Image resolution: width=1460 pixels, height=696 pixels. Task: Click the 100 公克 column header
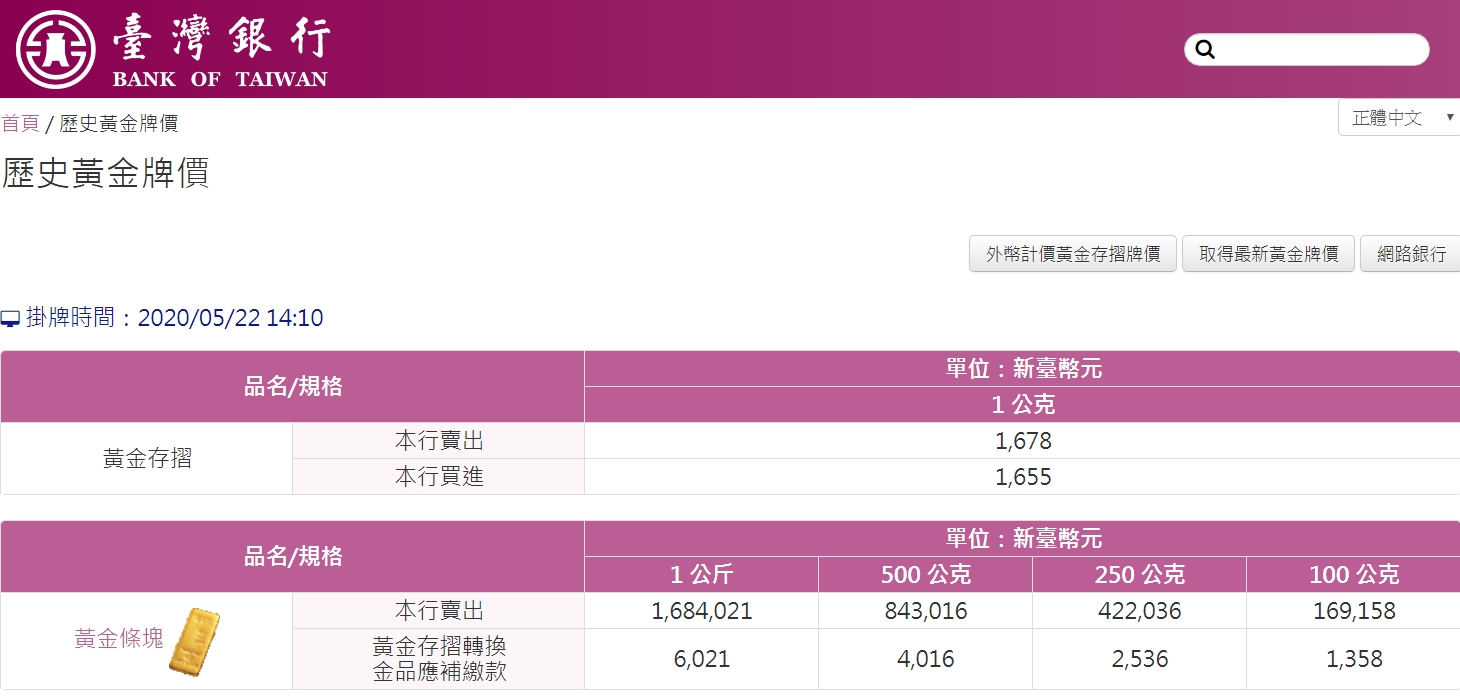[1354, 575]
